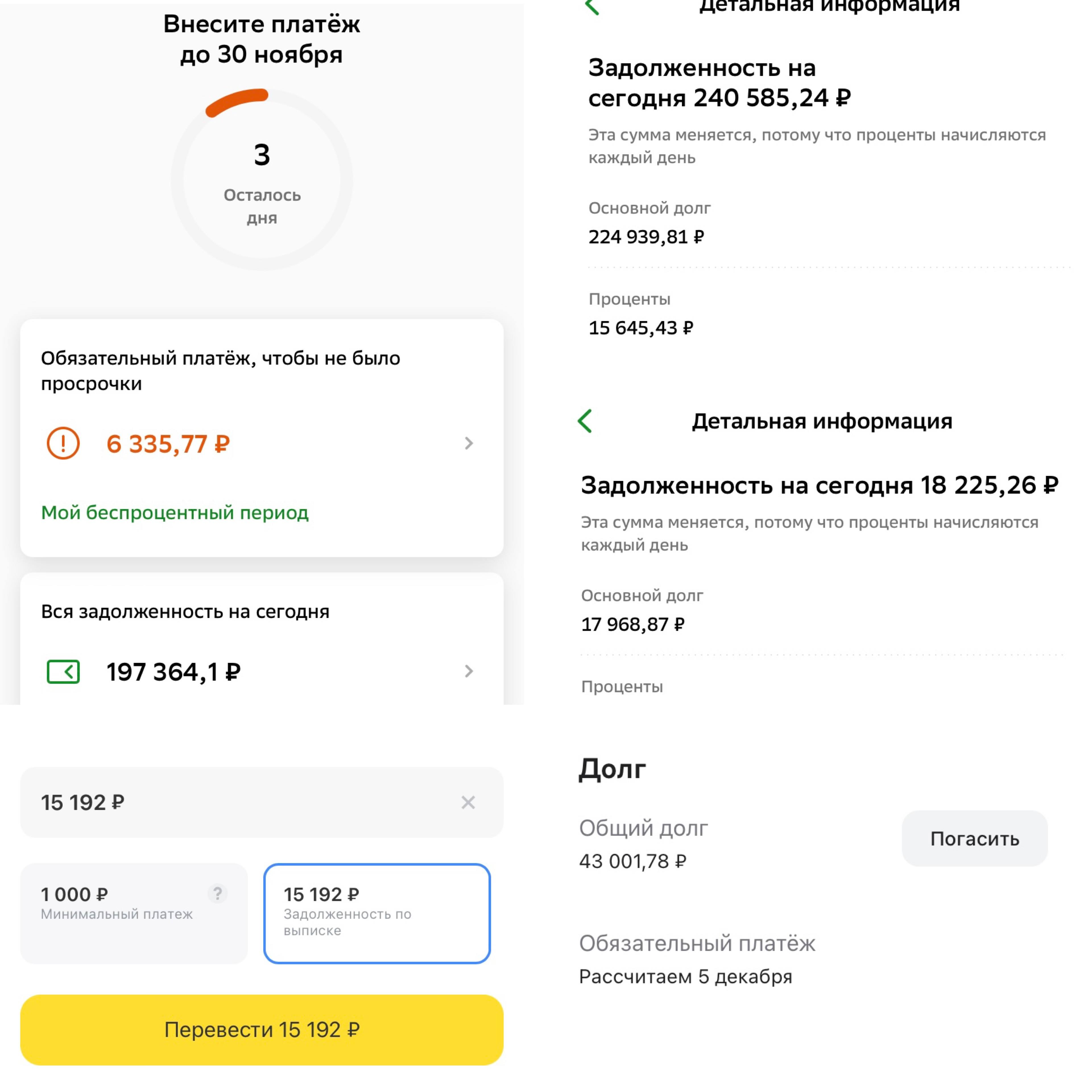1092x1092 pixels.
Task: Open details via exclamation icon beside 6 335,77 ₽
Action: (x=63, y=443)
